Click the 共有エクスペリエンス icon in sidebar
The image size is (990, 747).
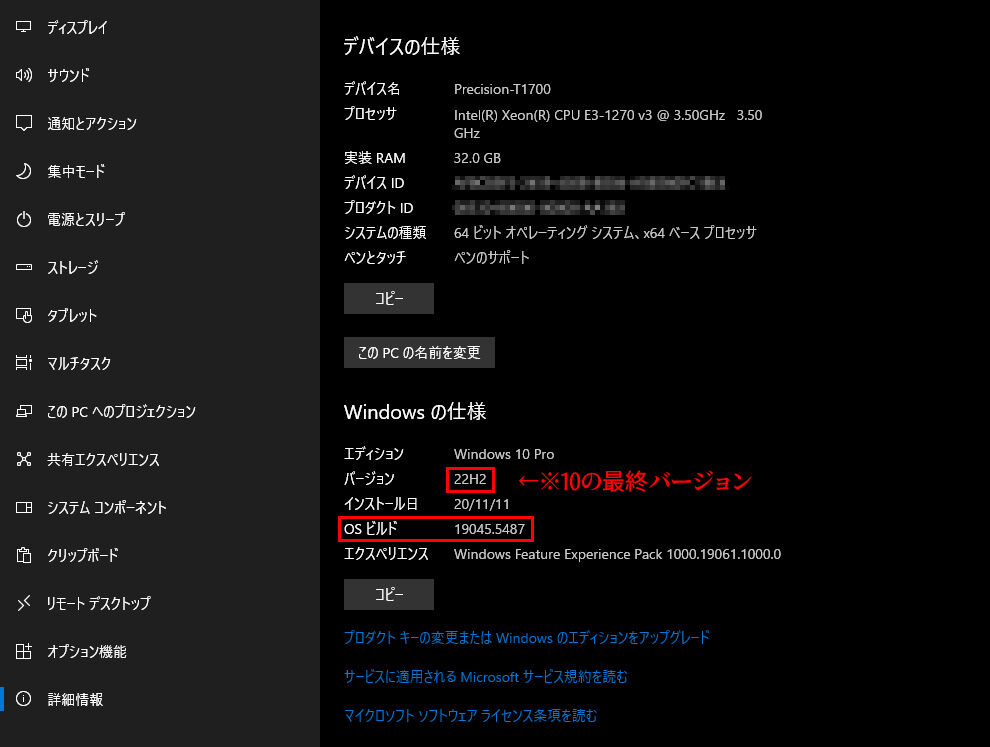tap(25, 460)
